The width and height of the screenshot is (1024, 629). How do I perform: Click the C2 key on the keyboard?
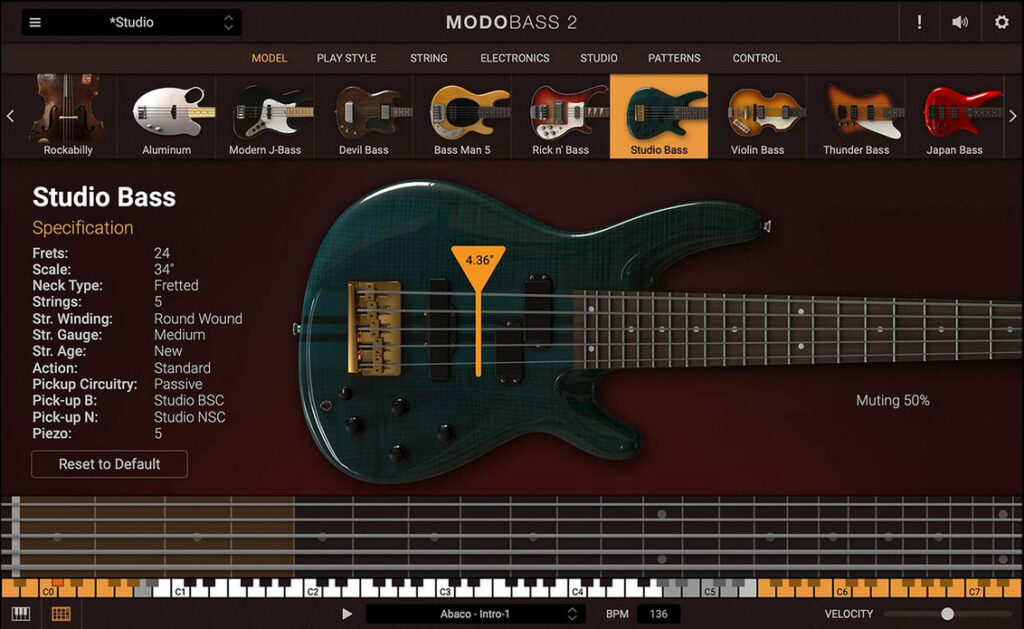pyautogui.click(x=313, y=592)
